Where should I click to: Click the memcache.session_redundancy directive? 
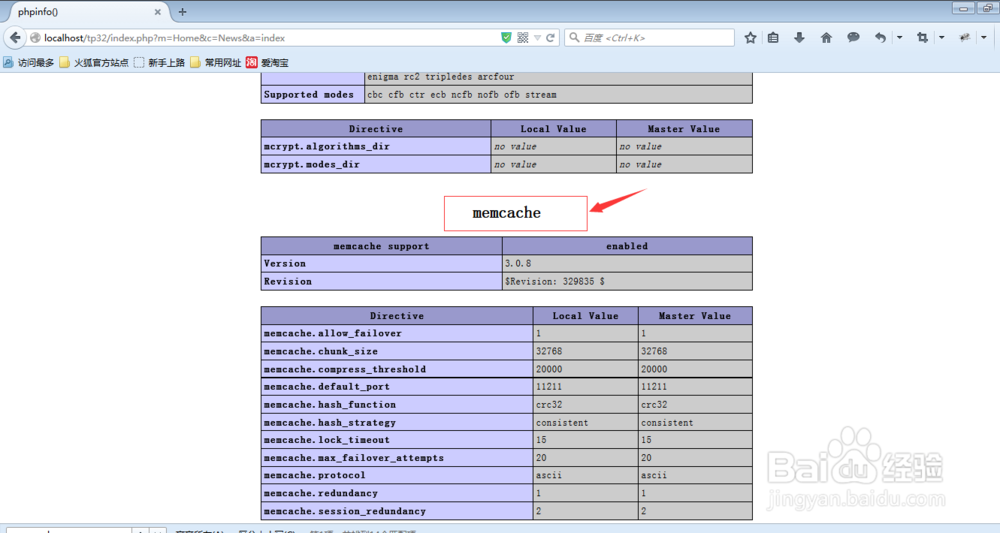click(x=344, y=511)
